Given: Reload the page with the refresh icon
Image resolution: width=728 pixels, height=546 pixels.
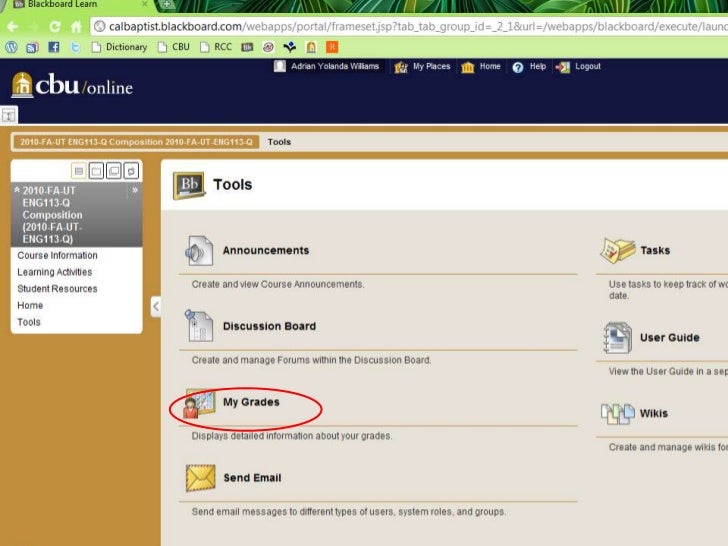Looking at the screenshot, I should 55,26.
